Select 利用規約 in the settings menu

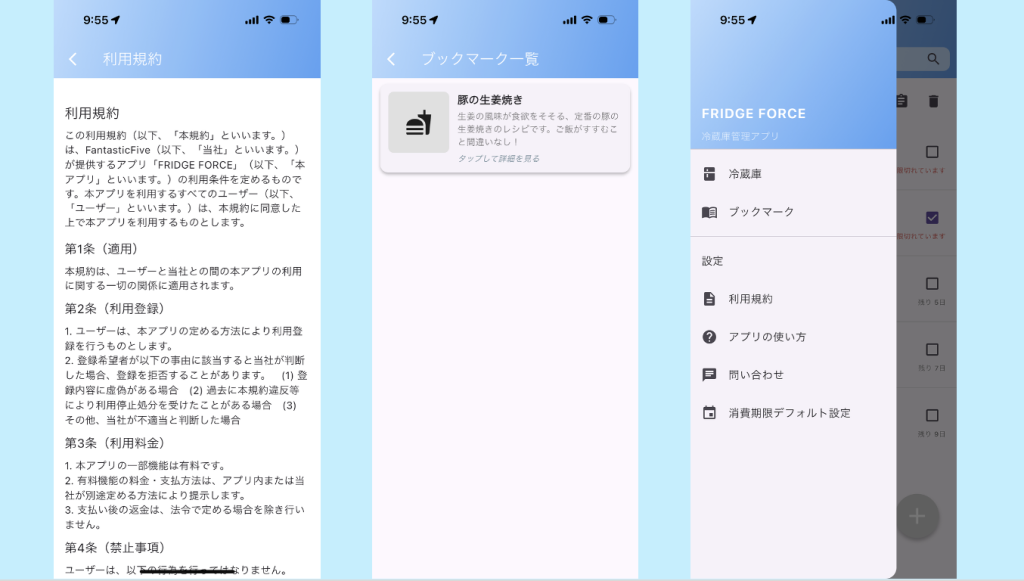tap(750, 299)
